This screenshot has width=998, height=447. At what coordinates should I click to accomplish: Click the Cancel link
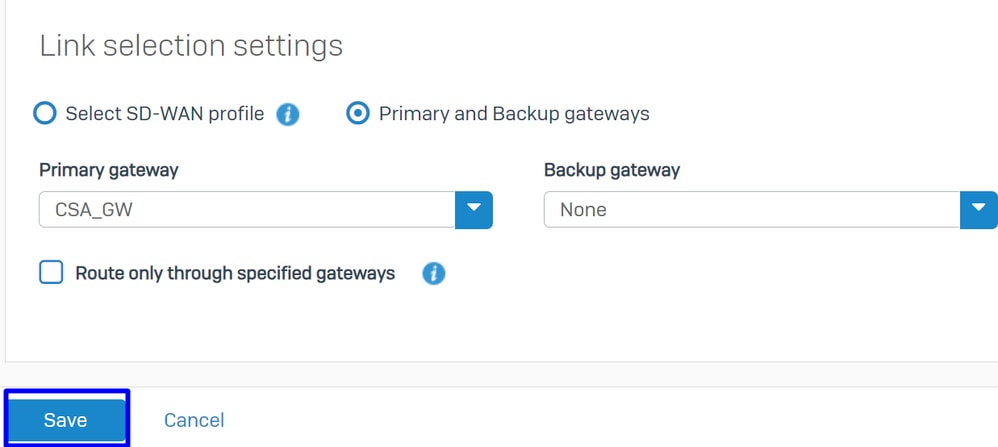pyautogui.click(x=194, y=420)
